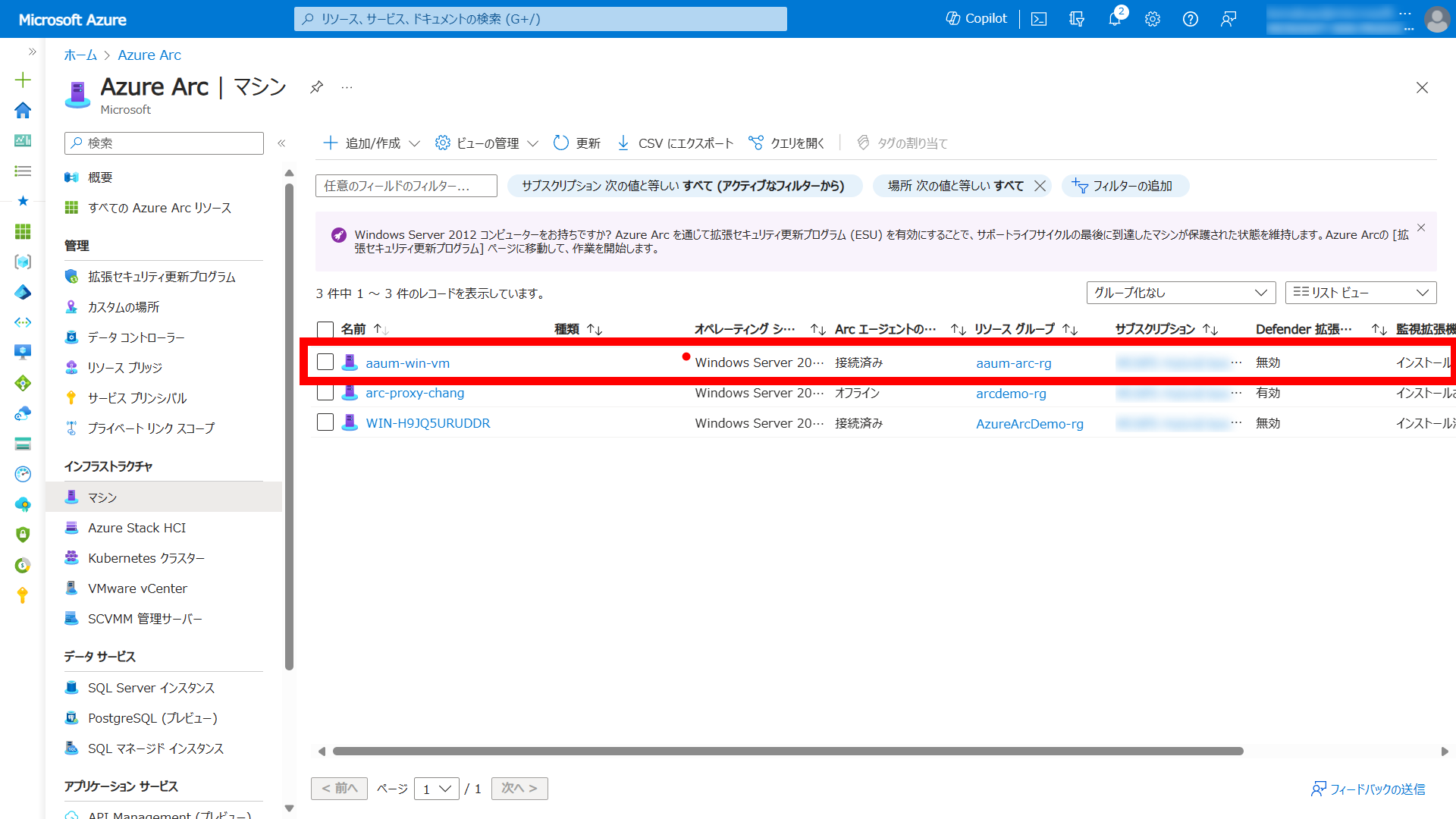Open the key icon in the sidebar
The height and width of the screenshot is (819, 1456).
tap(23, 595)
